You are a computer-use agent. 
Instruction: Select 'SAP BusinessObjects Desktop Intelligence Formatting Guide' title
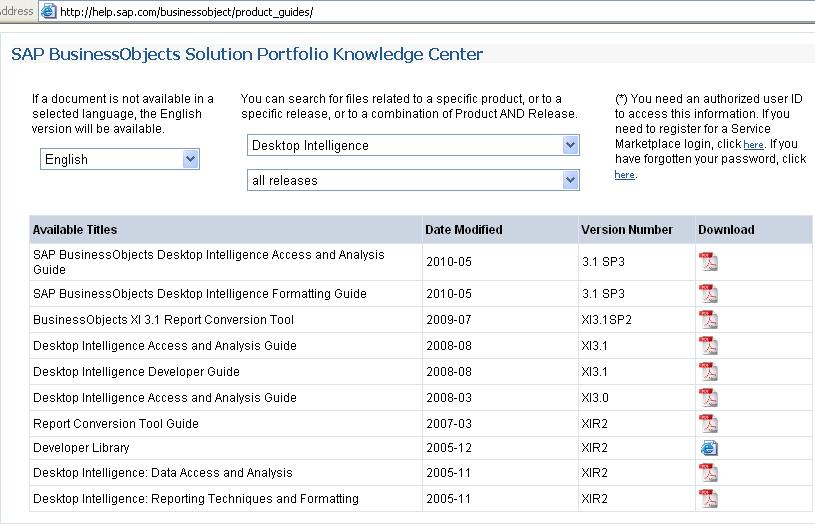[x=200, y=294]
